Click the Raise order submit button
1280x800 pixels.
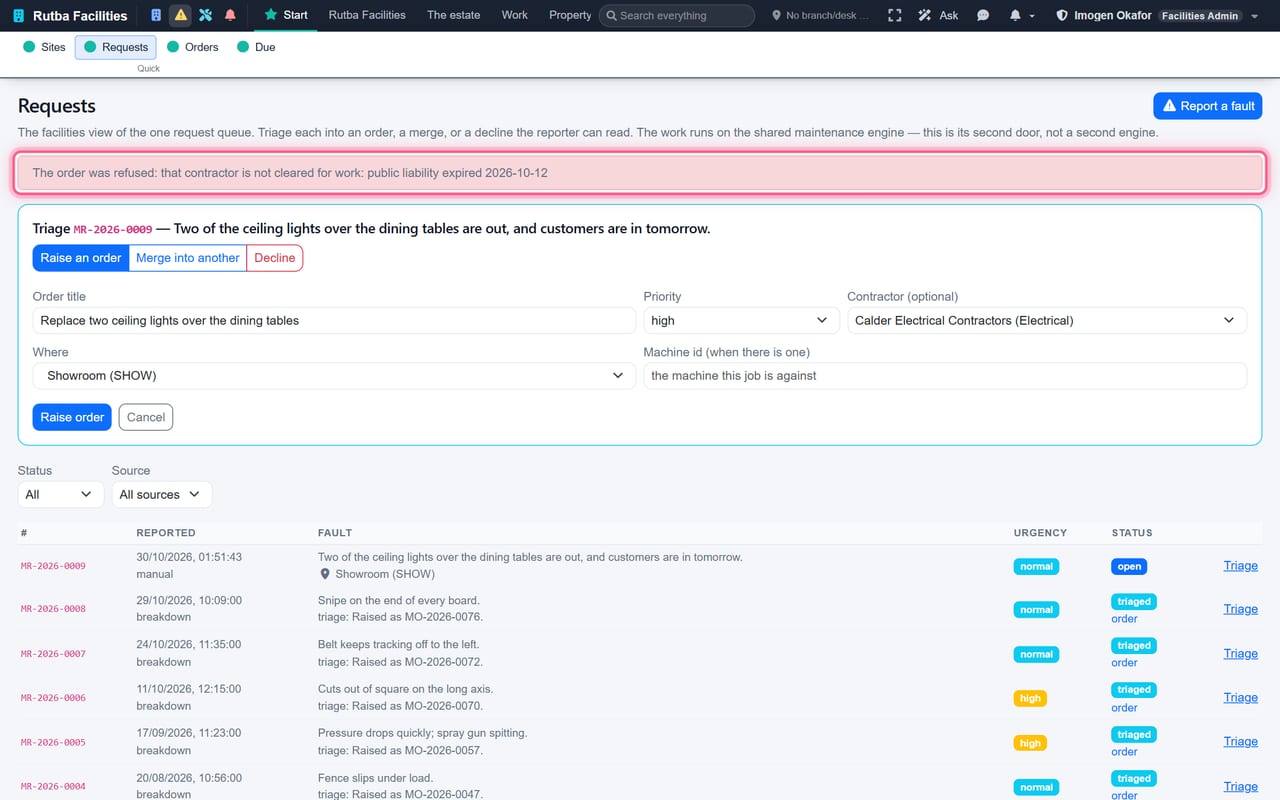coord(72,417)
